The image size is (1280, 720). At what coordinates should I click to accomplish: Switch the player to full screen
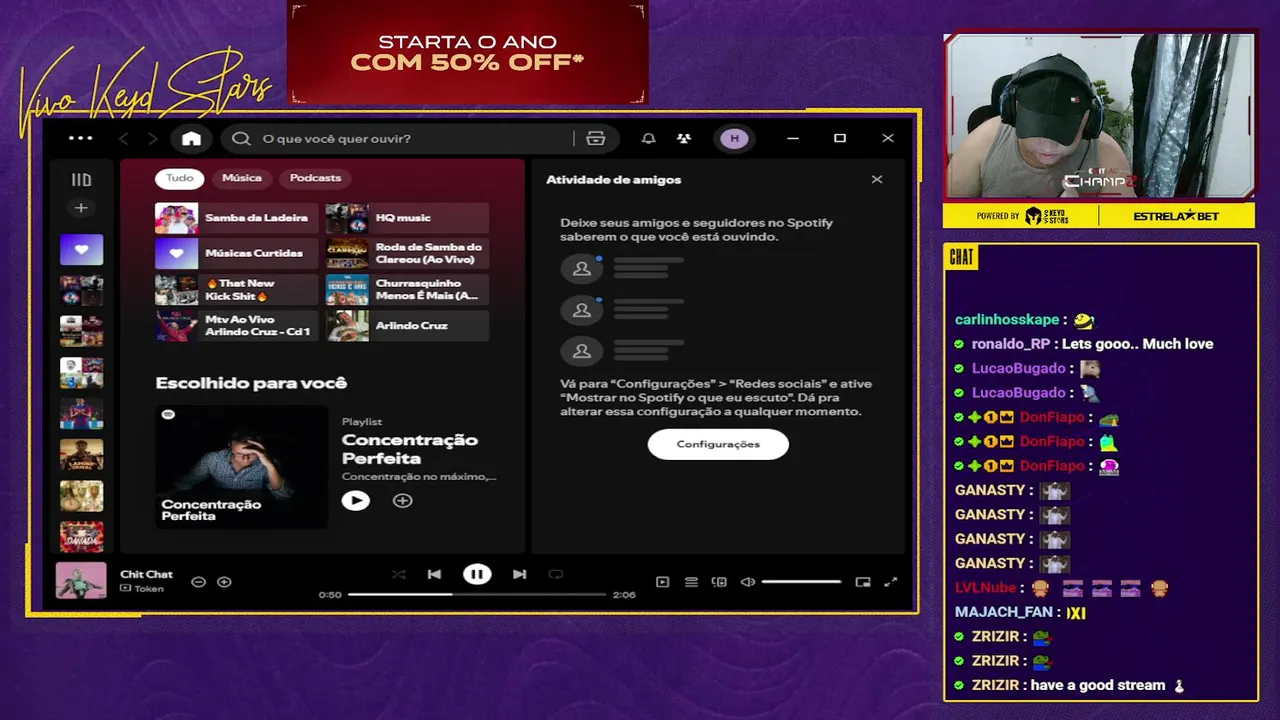click(891, 582)
